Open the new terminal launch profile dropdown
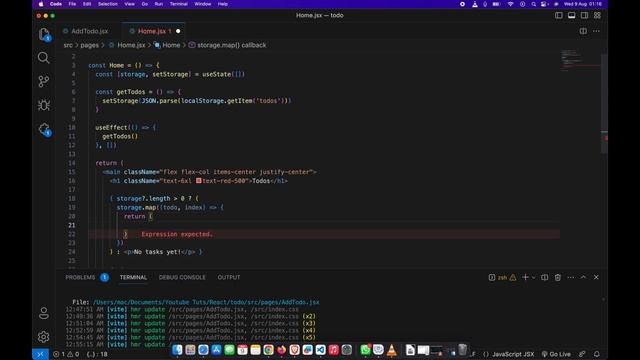The image size is (640, 360). [x=533, y=278]
